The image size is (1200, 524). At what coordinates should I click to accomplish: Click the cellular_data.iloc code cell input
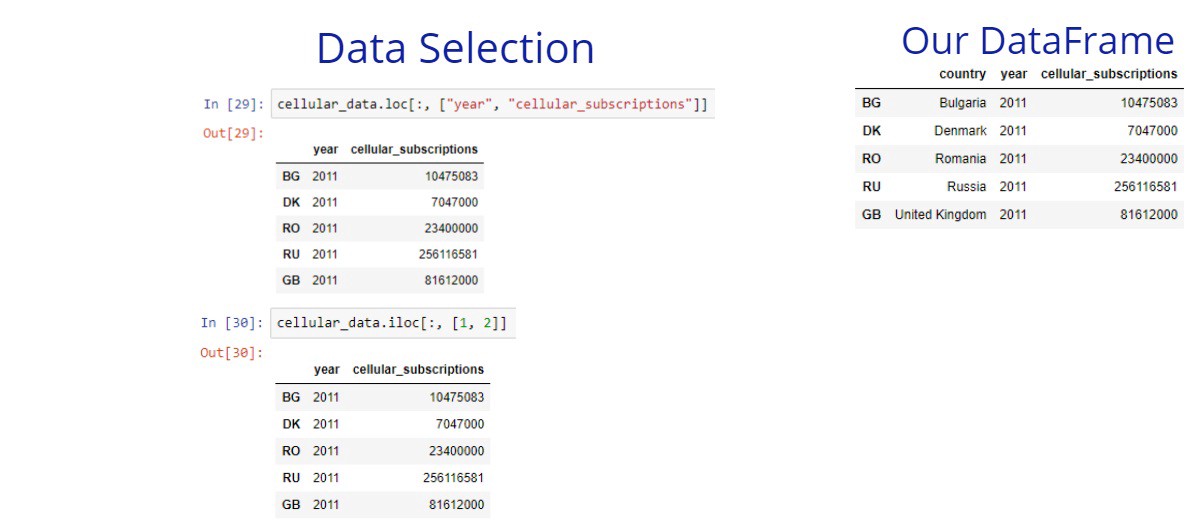(x=392, y=323)
